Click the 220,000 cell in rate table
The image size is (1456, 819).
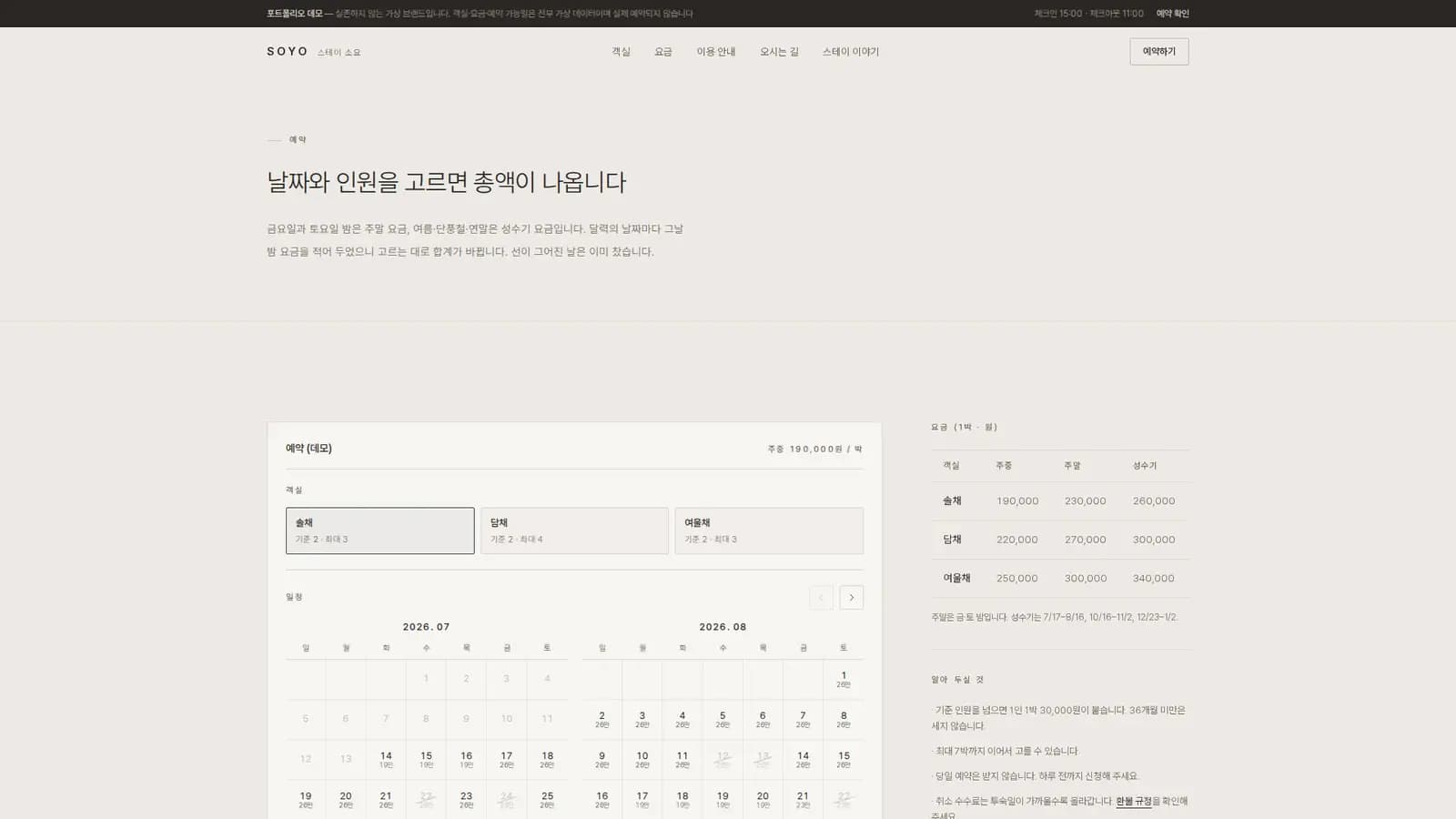click(x=1017, y=540)
